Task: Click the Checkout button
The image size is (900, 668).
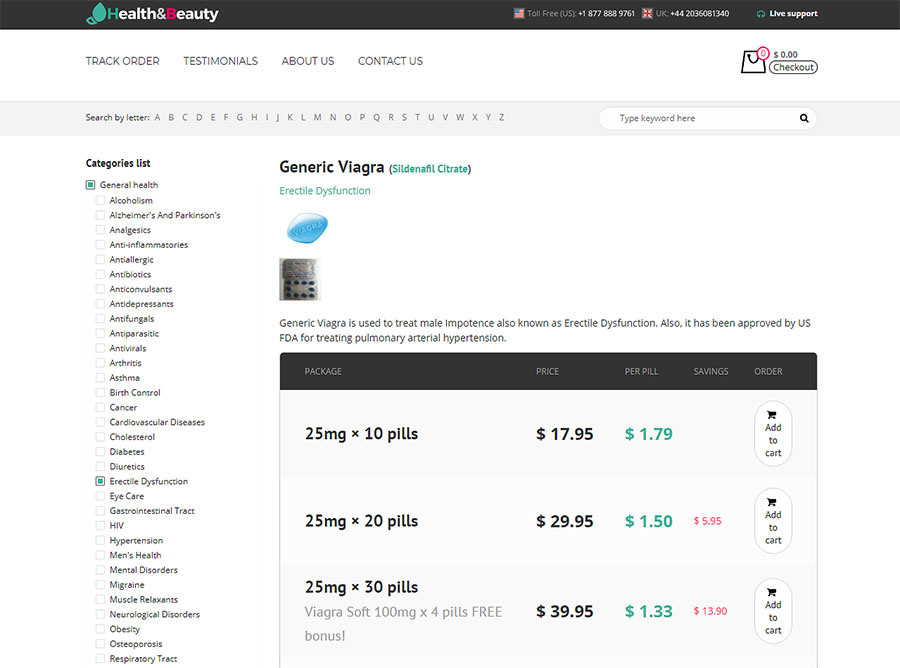Action: pyautogui.click(x=793, y=67)
